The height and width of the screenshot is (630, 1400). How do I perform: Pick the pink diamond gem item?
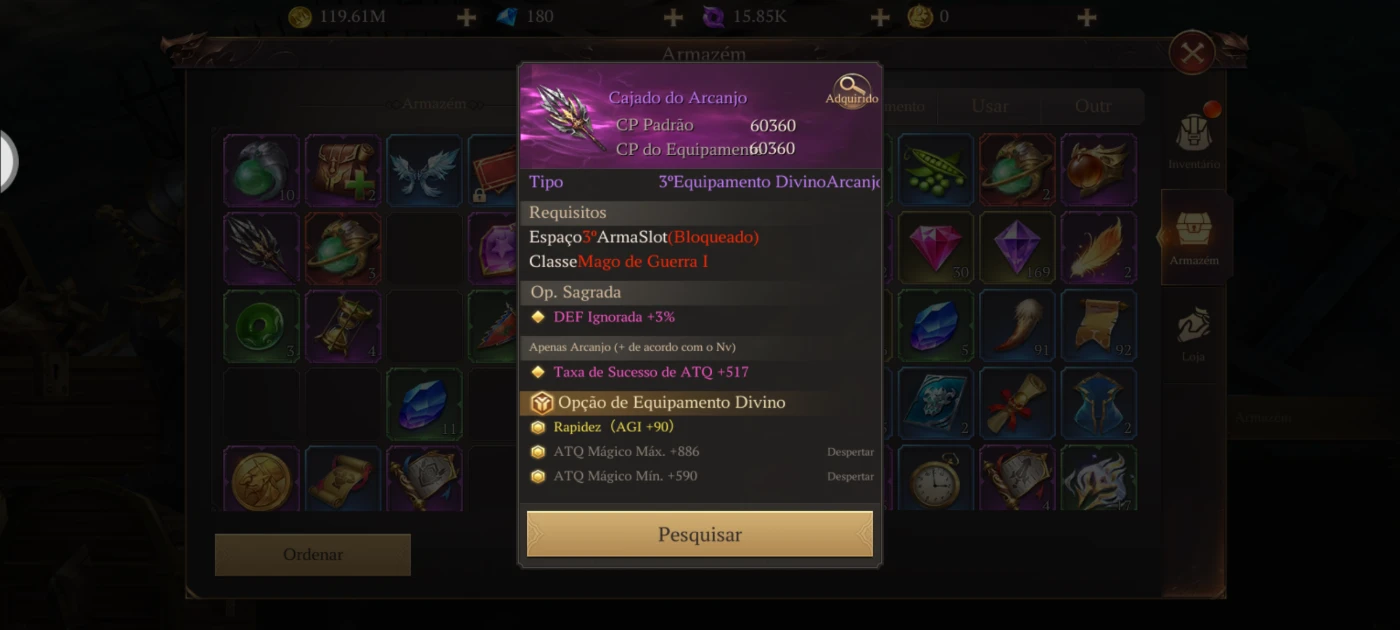pos(935,247)
